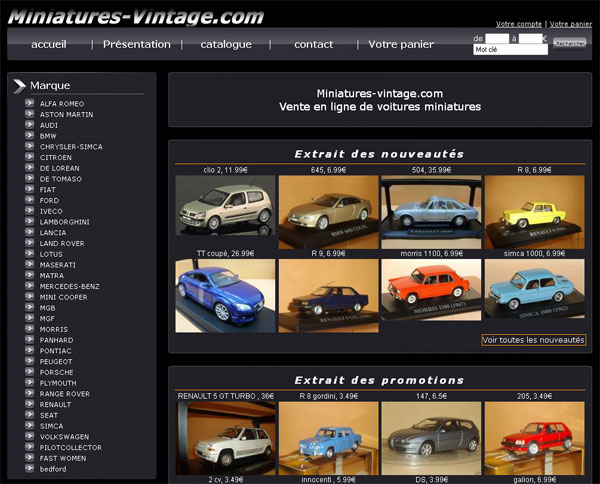Open Votre compte link
600x484 pixels.
click(520, 23)
